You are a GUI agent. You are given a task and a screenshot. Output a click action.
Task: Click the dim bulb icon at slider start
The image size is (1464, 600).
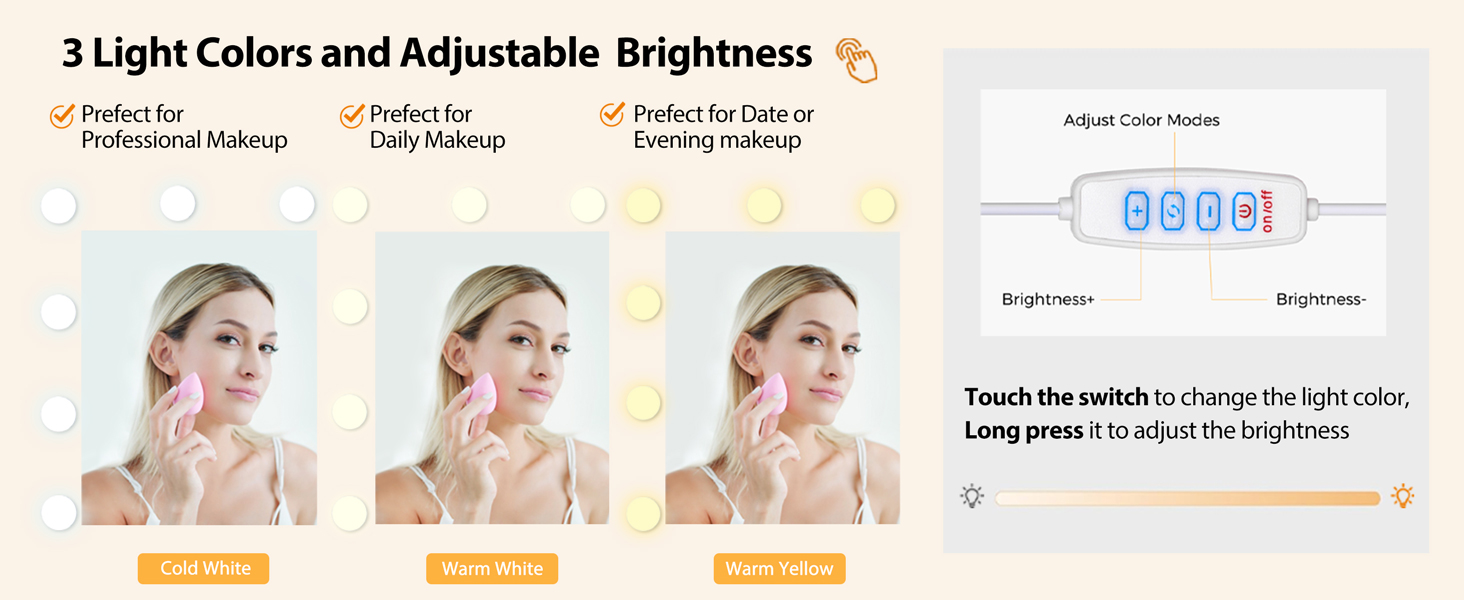(x=972, y=497)
